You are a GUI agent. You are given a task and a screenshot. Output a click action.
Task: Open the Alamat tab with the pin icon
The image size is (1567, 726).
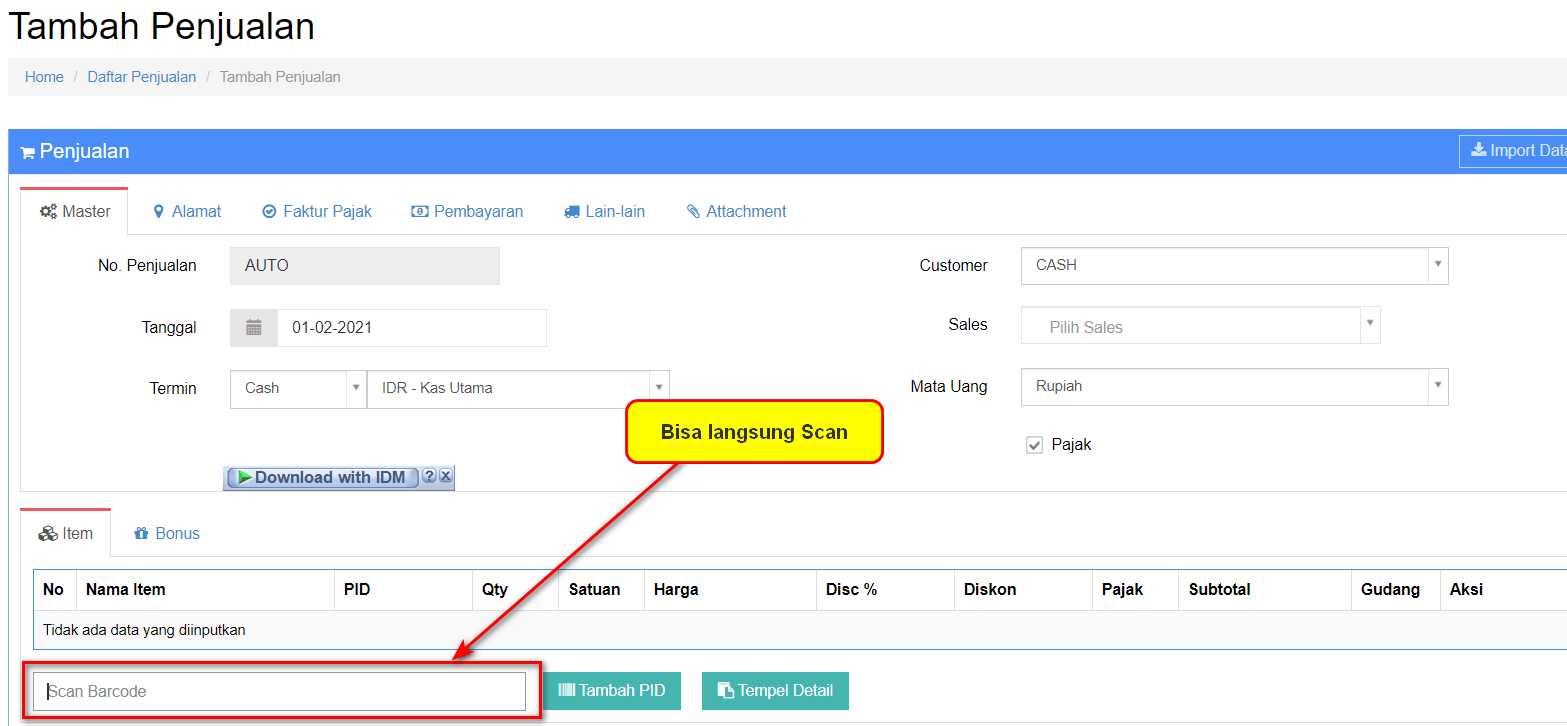click(187, 212)
